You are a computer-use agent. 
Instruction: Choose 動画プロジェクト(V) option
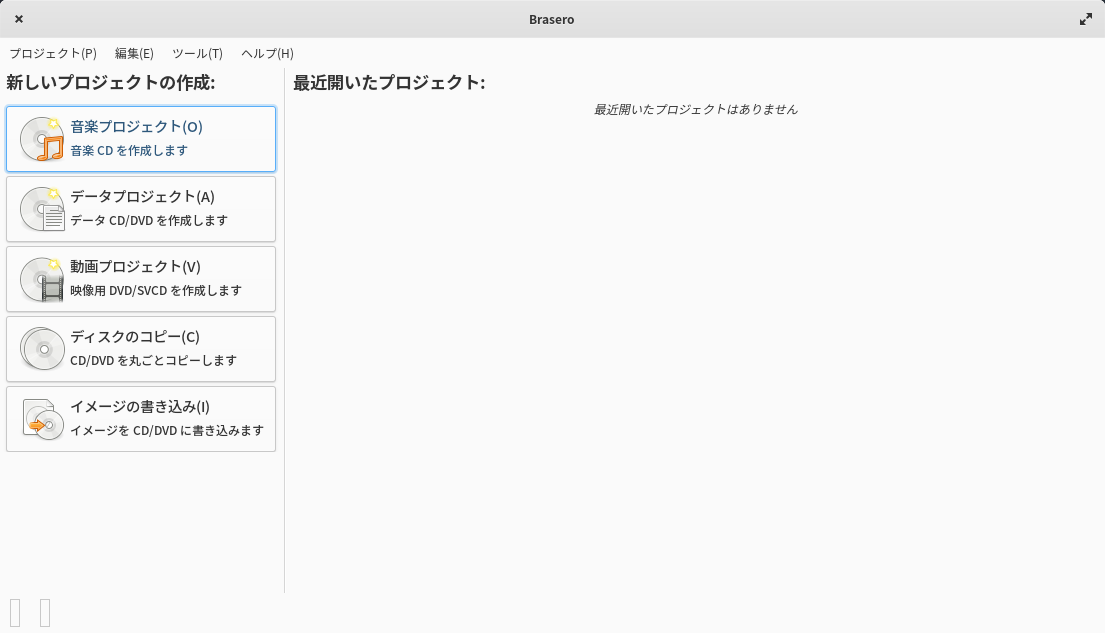pos(141,279)
